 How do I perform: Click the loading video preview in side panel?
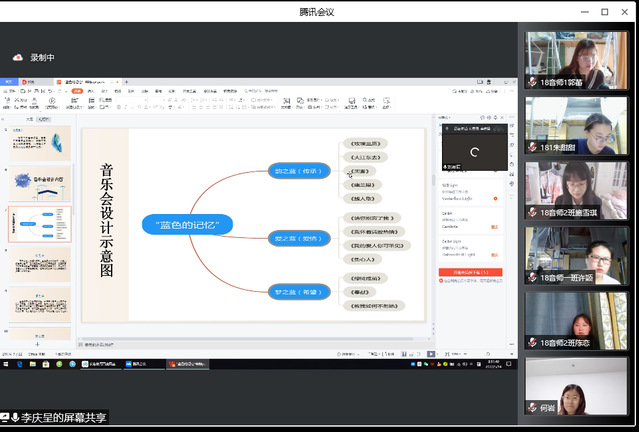pos(472,151)
